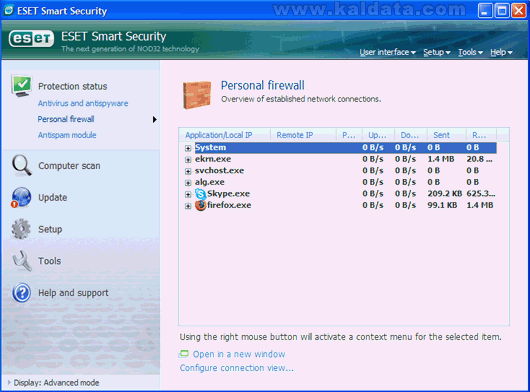Screen dimensions: 530x392
Task: Click the Protection status monitor icon
Action: pyautogui.click(x=22, y=85)
